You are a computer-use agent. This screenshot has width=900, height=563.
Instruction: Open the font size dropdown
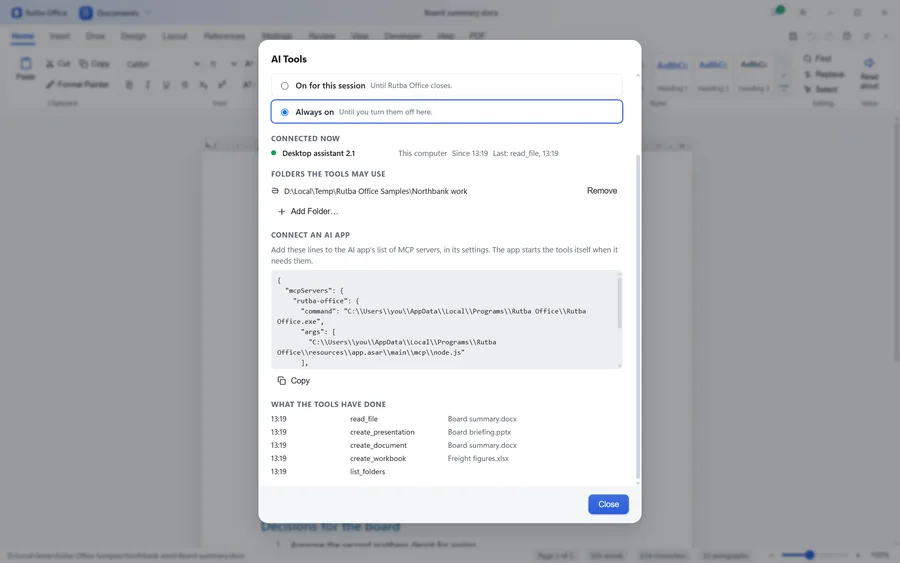click(x=234, y=64)
